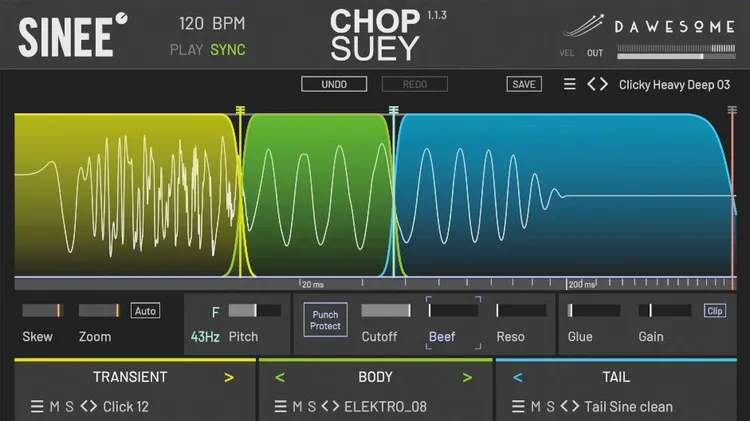Mute the Body layer
The height and width of the screenshot is (421, 750).
tap(297, 407)
